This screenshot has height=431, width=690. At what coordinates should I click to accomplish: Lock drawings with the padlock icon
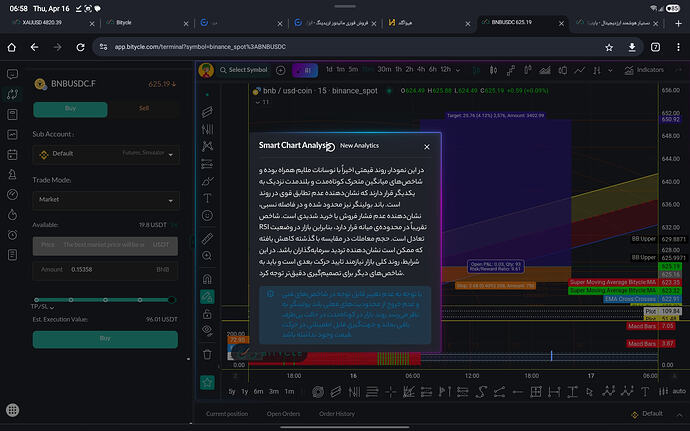point(207,314)
